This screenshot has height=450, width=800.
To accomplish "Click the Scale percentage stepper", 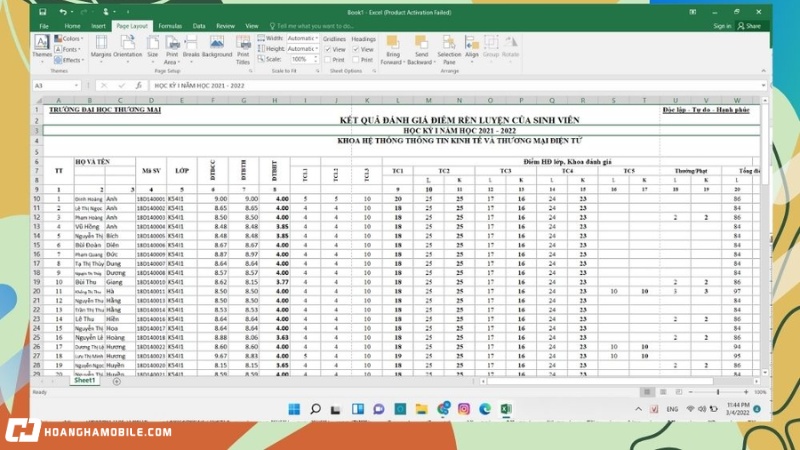I will (x=316, y=60).
